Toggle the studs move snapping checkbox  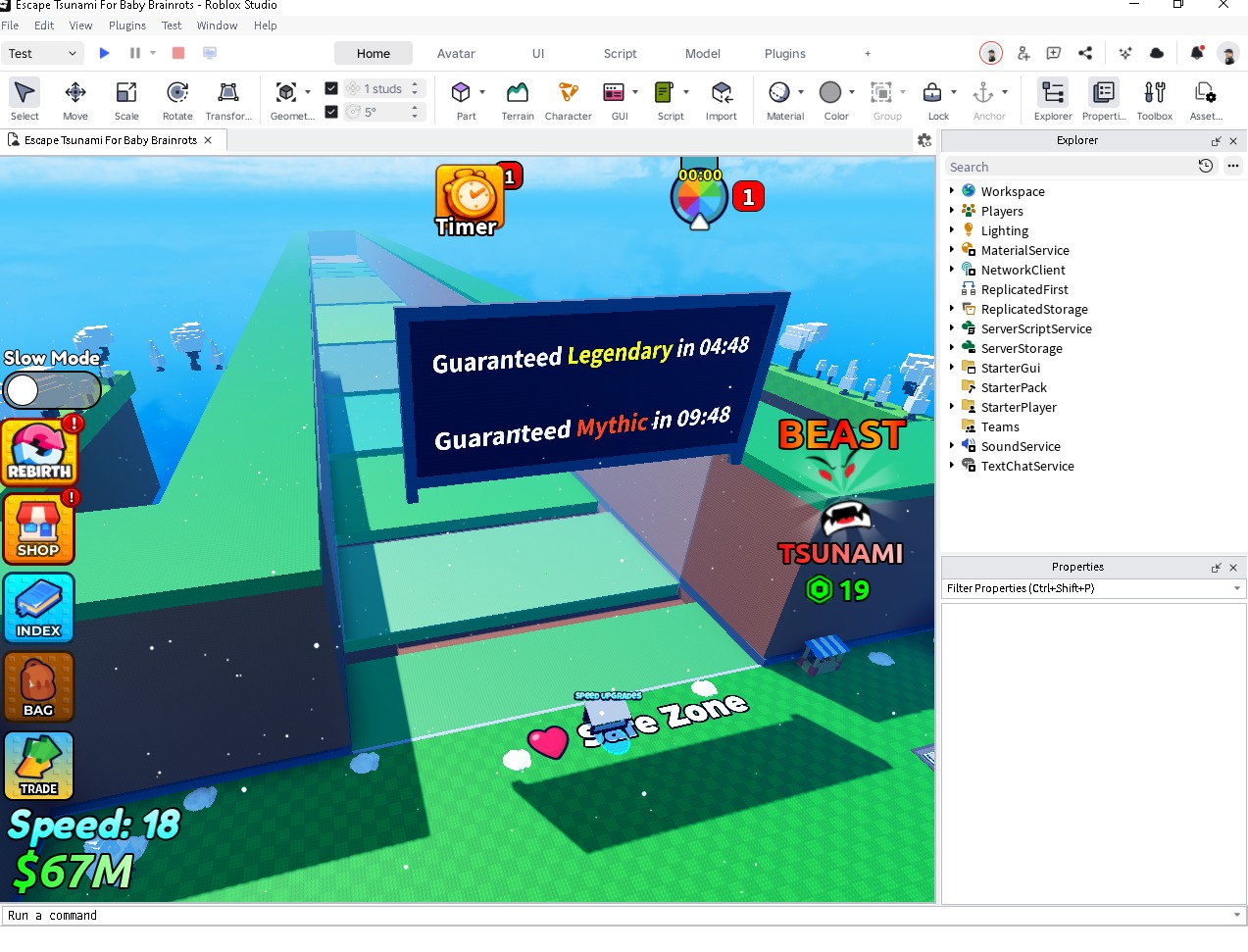pyautogui.click(x=331, y=88)
